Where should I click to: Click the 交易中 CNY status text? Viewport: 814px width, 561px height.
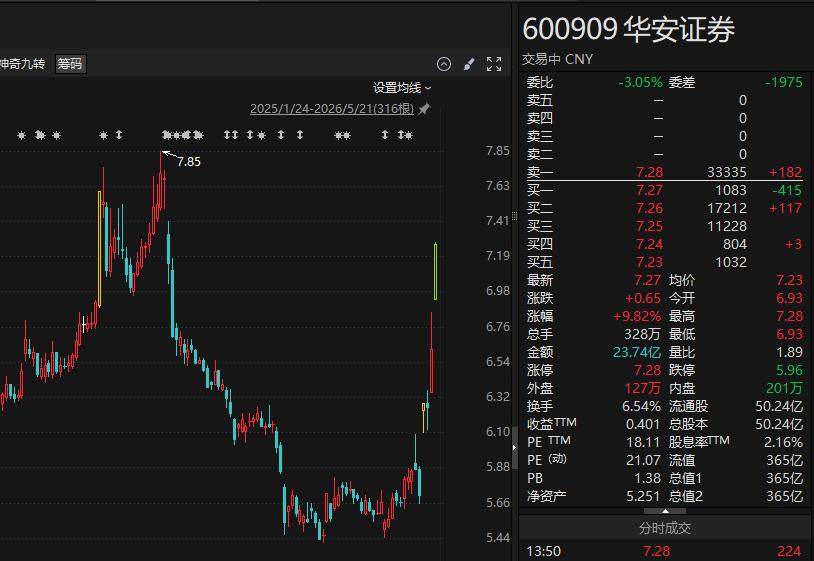[558, 59]
